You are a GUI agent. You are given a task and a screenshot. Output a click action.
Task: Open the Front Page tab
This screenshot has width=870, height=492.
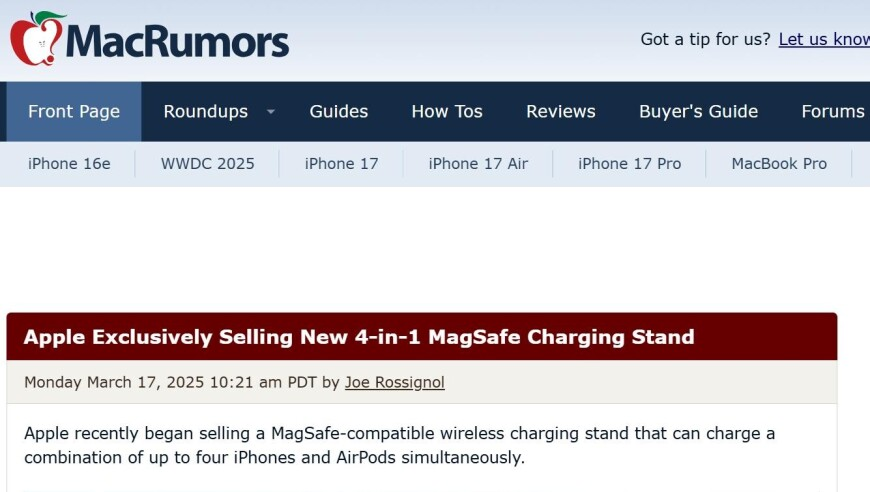click(74, 111)
